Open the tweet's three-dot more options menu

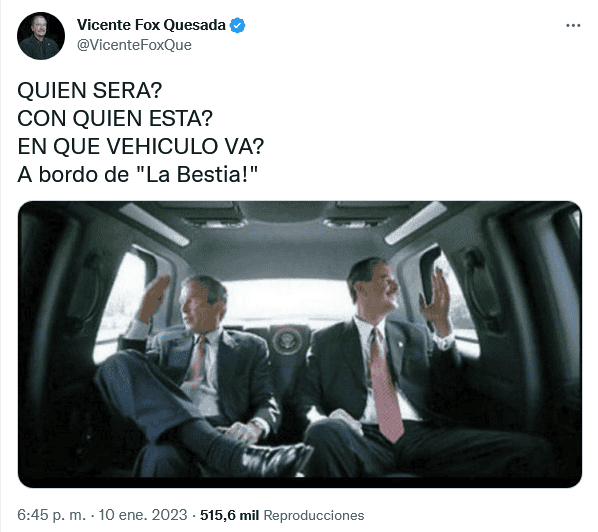(573, 26)
